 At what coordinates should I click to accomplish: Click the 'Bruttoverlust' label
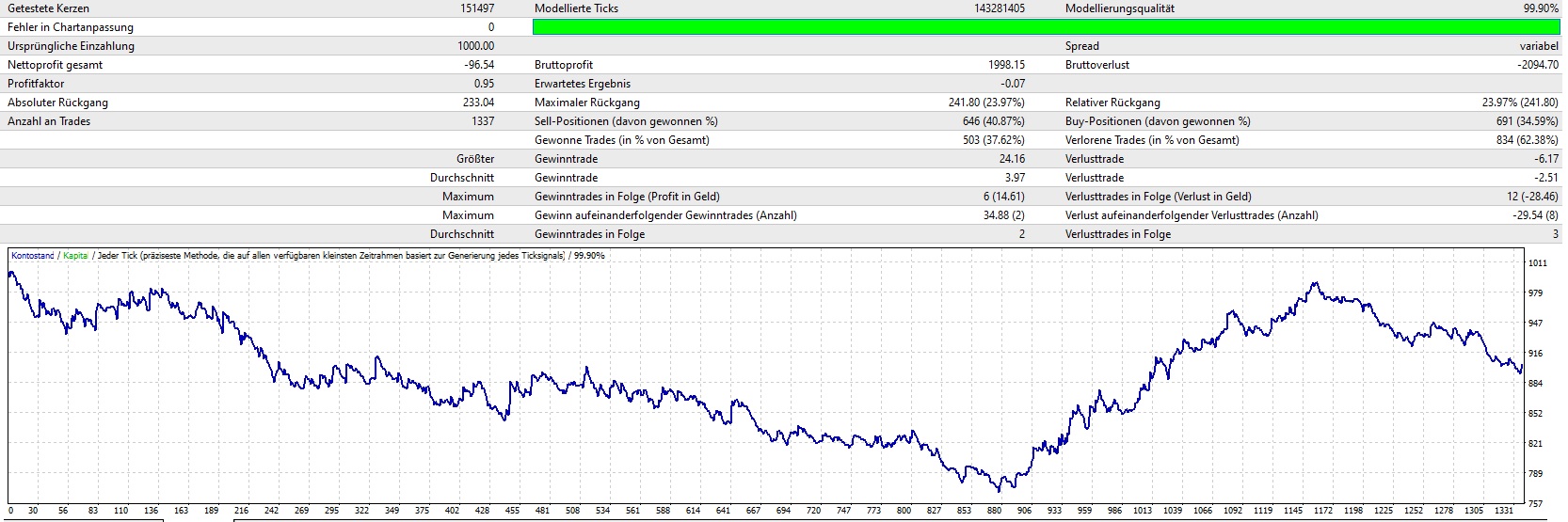coord(1097,65)
